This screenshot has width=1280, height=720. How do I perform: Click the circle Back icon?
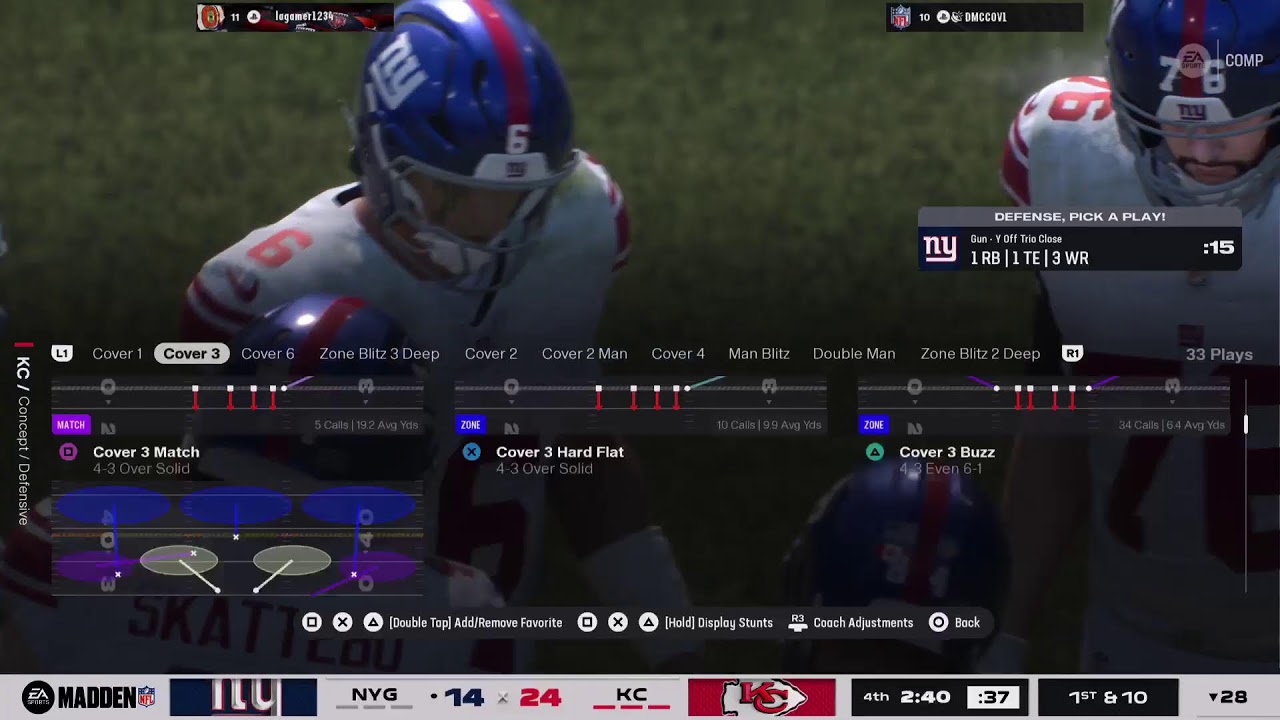point(938,622)
